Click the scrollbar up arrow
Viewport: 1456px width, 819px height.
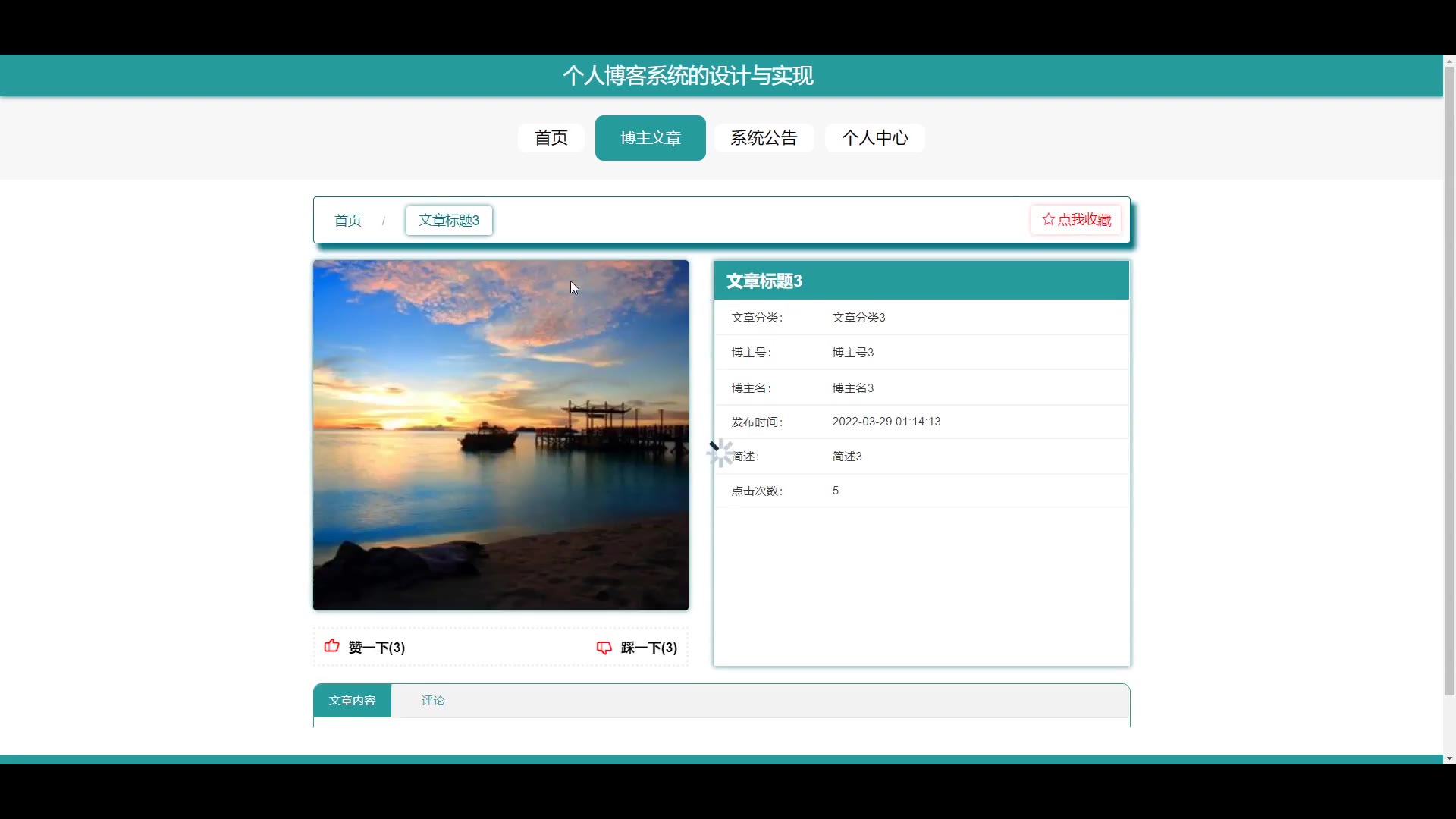1449,61
